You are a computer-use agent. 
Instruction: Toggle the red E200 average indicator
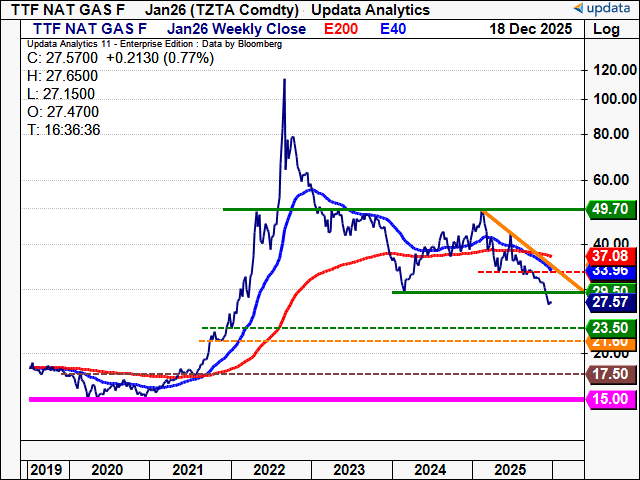[x=344, y=29]
